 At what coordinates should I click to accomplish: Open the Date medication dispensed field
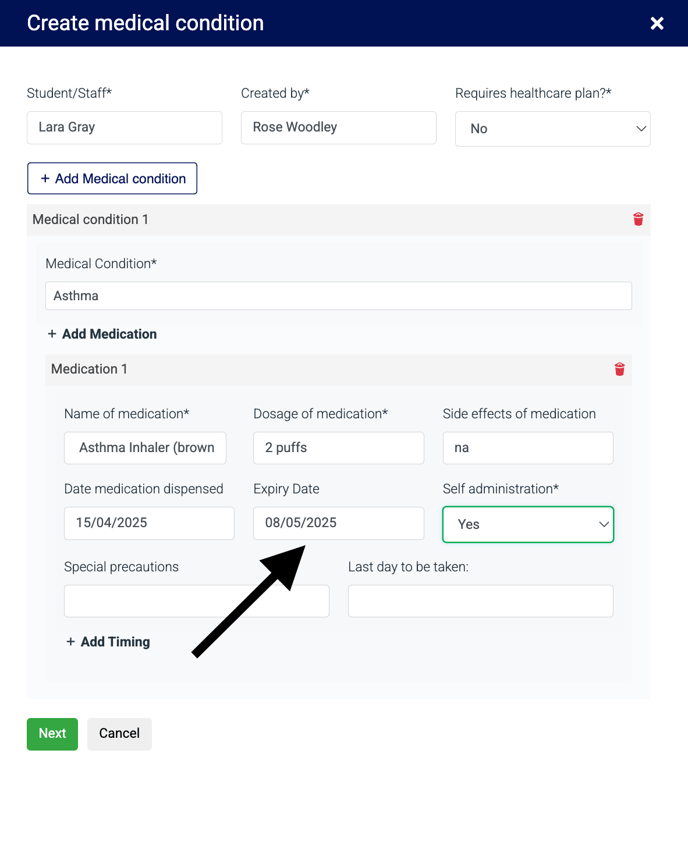[x=149, y=523]
